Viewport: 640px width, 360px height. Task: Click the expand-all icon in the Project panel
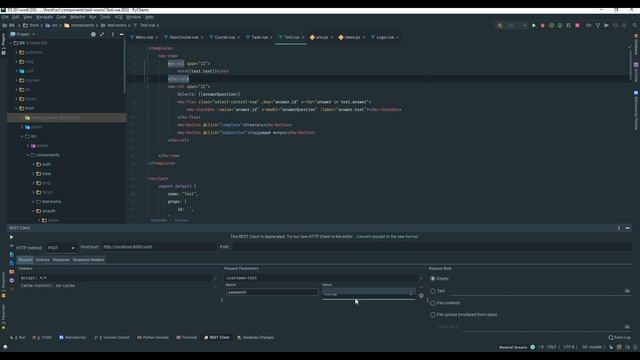point(102,34)
